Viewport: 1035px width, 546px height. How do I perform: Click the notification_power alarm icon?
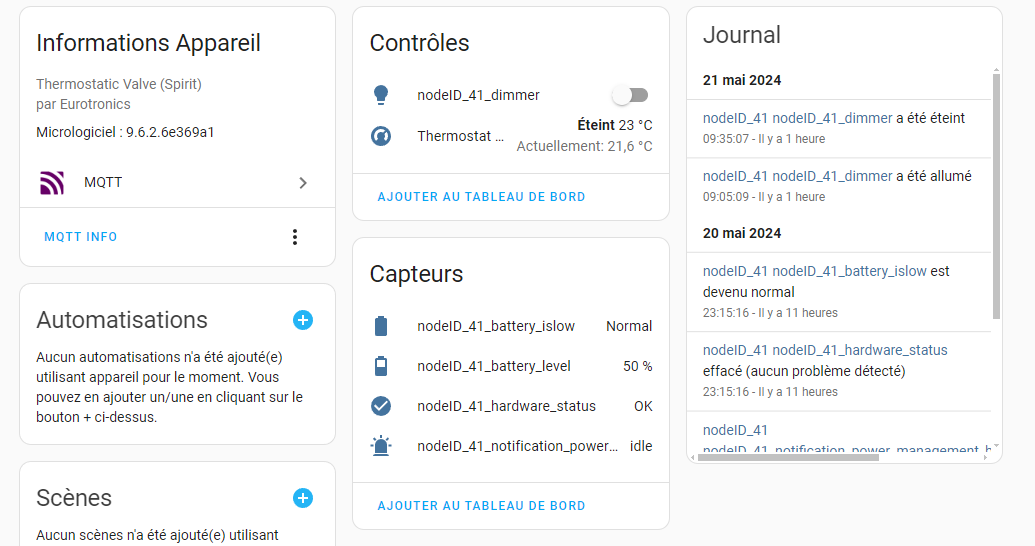(380, 446)
